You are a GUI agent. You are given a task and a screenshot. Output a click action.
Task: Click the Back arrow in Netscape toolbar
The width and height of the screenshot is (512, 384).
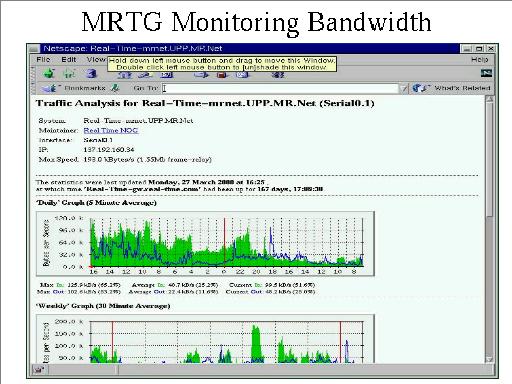tap(49, 73)
